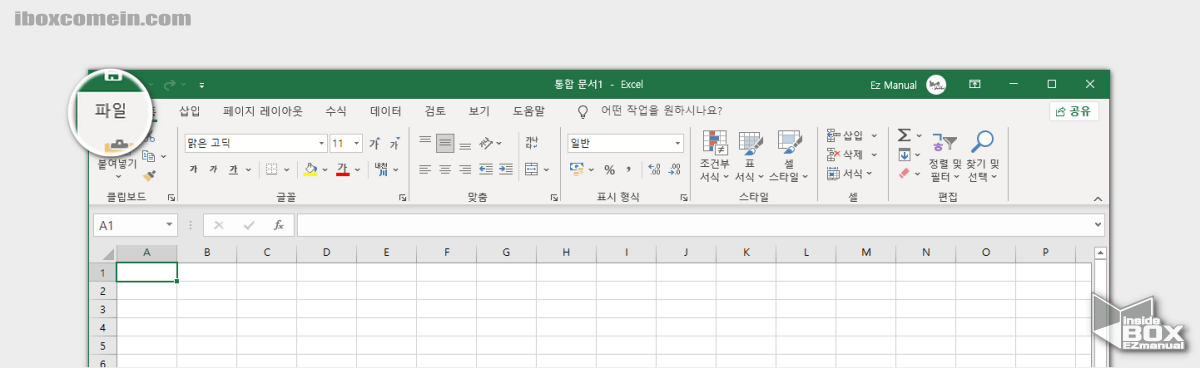Expand the Merge and Center dropdown arrow
1200x368 pixels.
coord(546,170)
